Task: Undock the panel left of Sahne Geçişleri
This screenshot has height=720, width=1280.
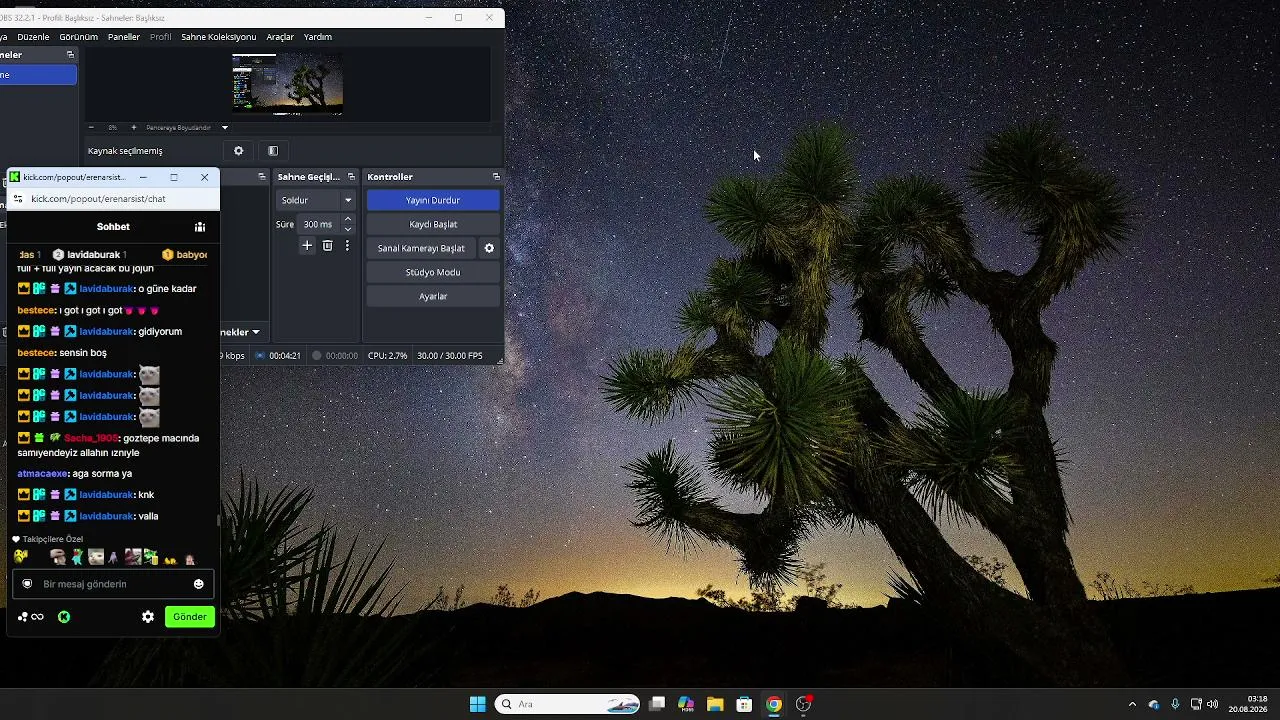Action: click(x=262, y=177)
